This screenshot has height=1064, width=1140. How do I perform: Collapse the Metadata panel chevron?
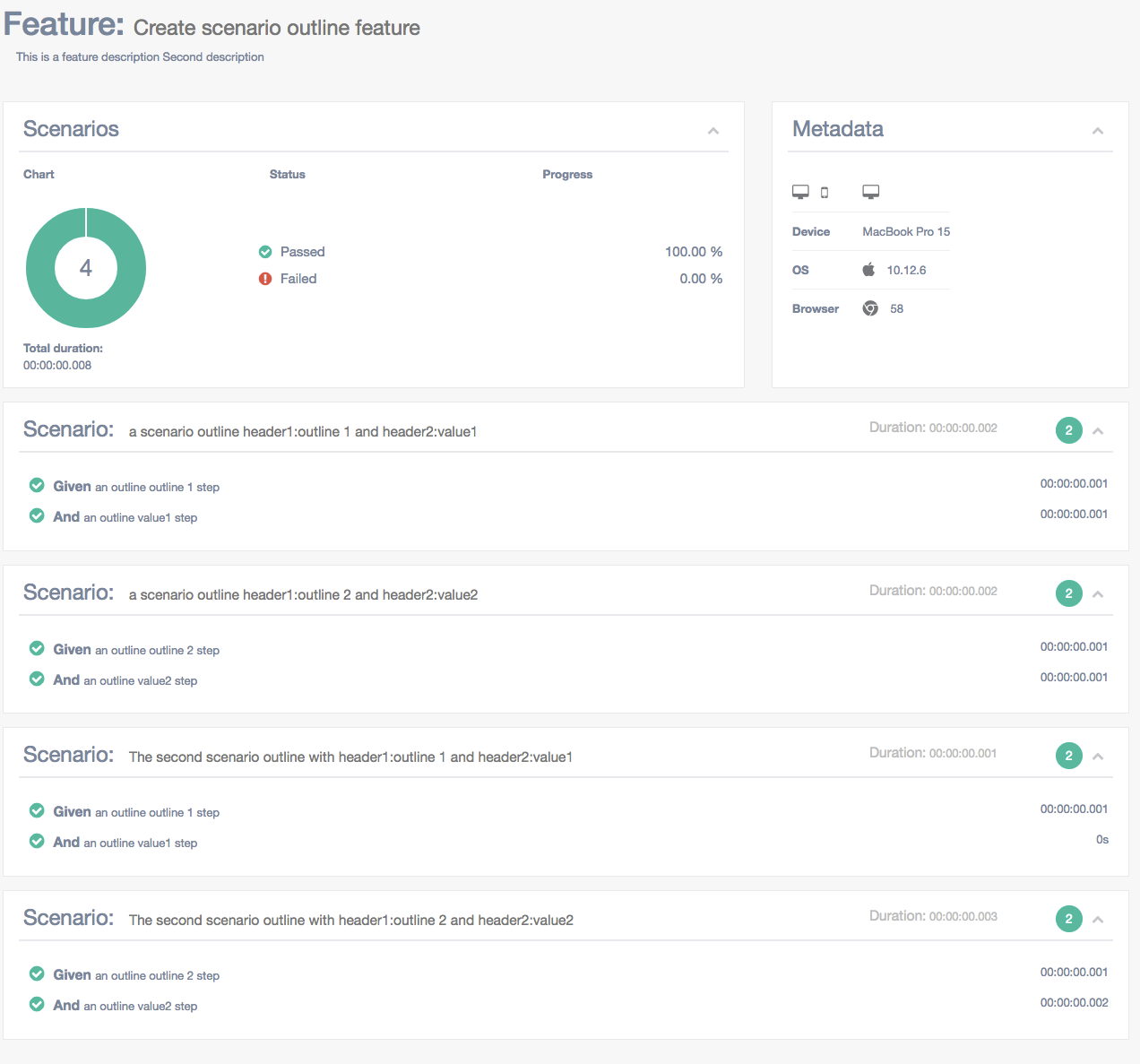point(1098,131)
